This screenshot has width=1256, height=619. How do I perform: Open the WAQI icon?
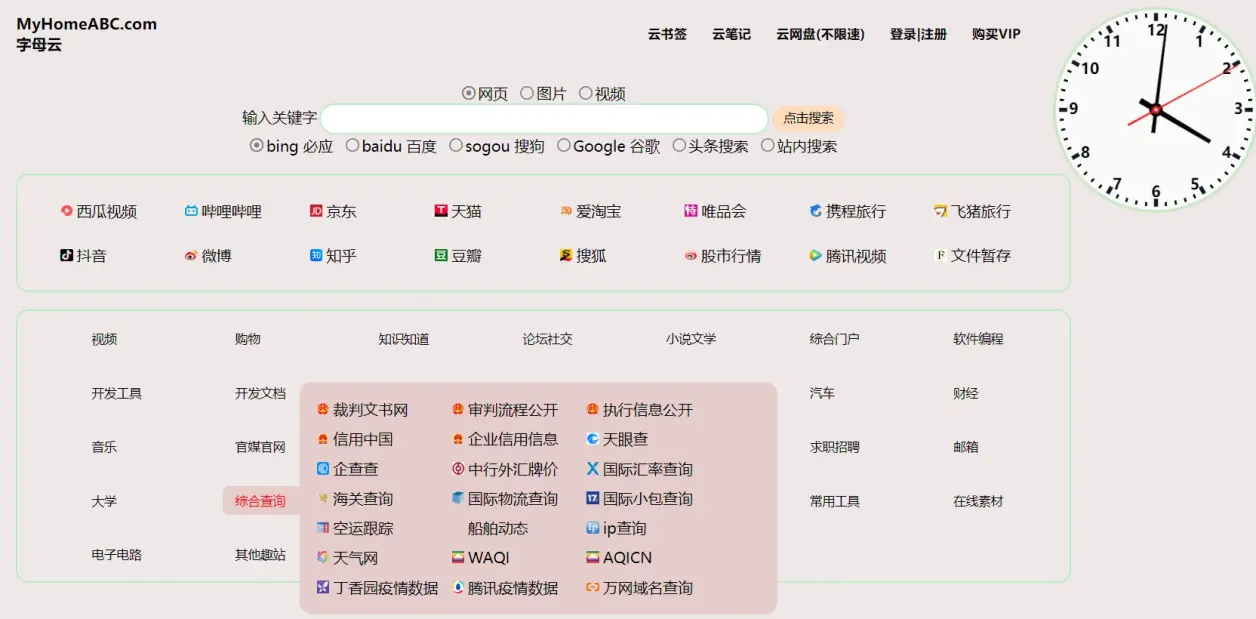pyautogui.click(x=458, y=558)
